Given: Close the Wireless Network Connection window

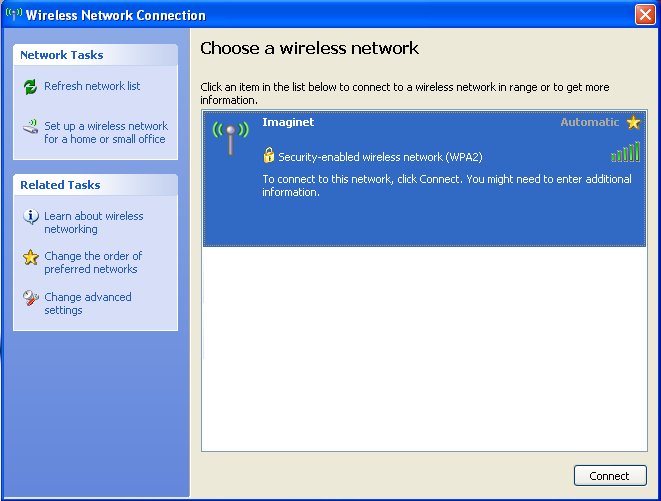Looking at the screenshot, I should tap(645, 15).
